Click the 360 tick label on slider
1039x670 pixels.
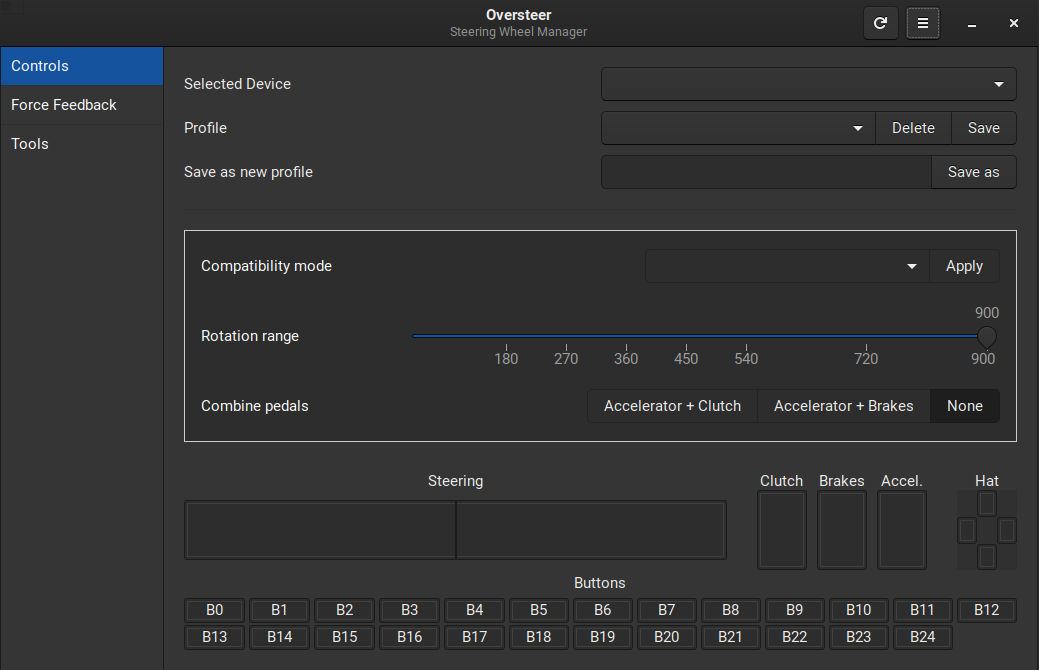[626, 359]
